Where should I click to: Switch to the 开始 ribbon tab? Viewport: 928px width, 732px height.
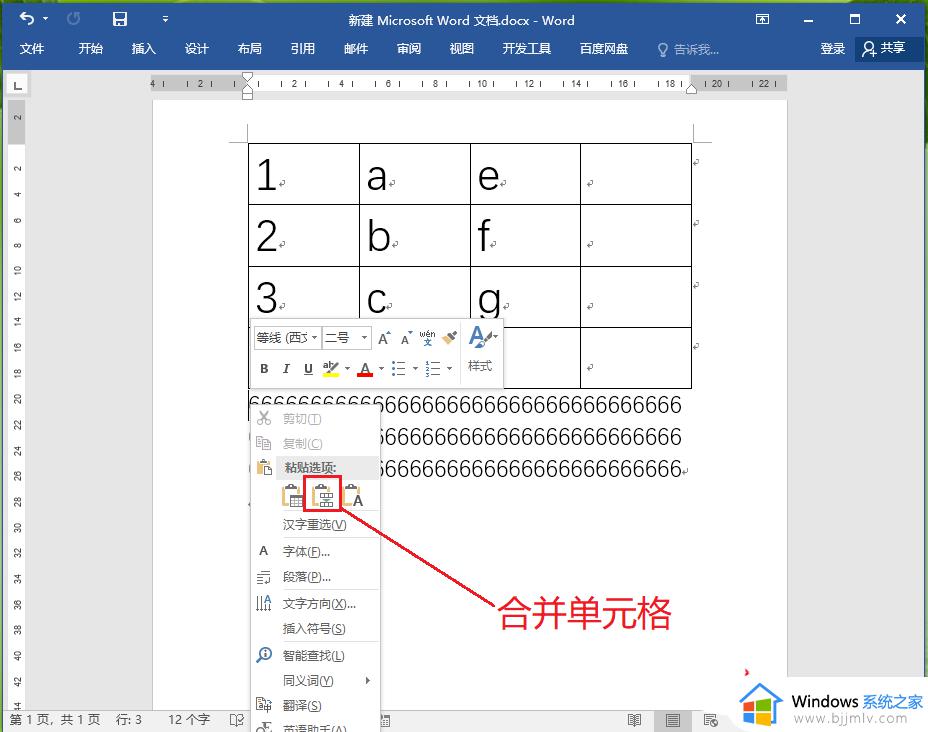[x=91, y=49]
